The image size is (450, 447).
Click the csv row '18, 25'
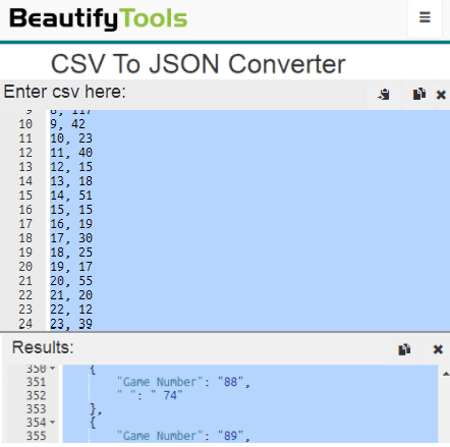(250, 252)
